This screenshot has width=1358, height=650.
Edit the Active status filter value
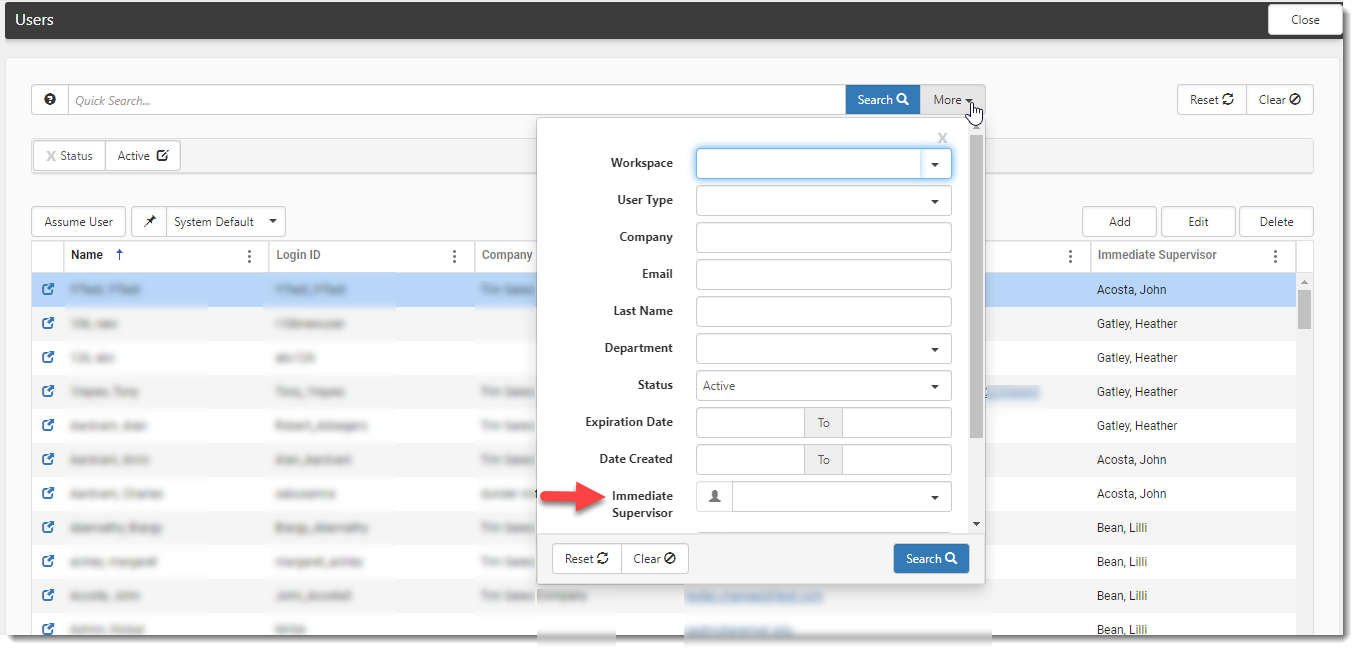pos(162,156)
